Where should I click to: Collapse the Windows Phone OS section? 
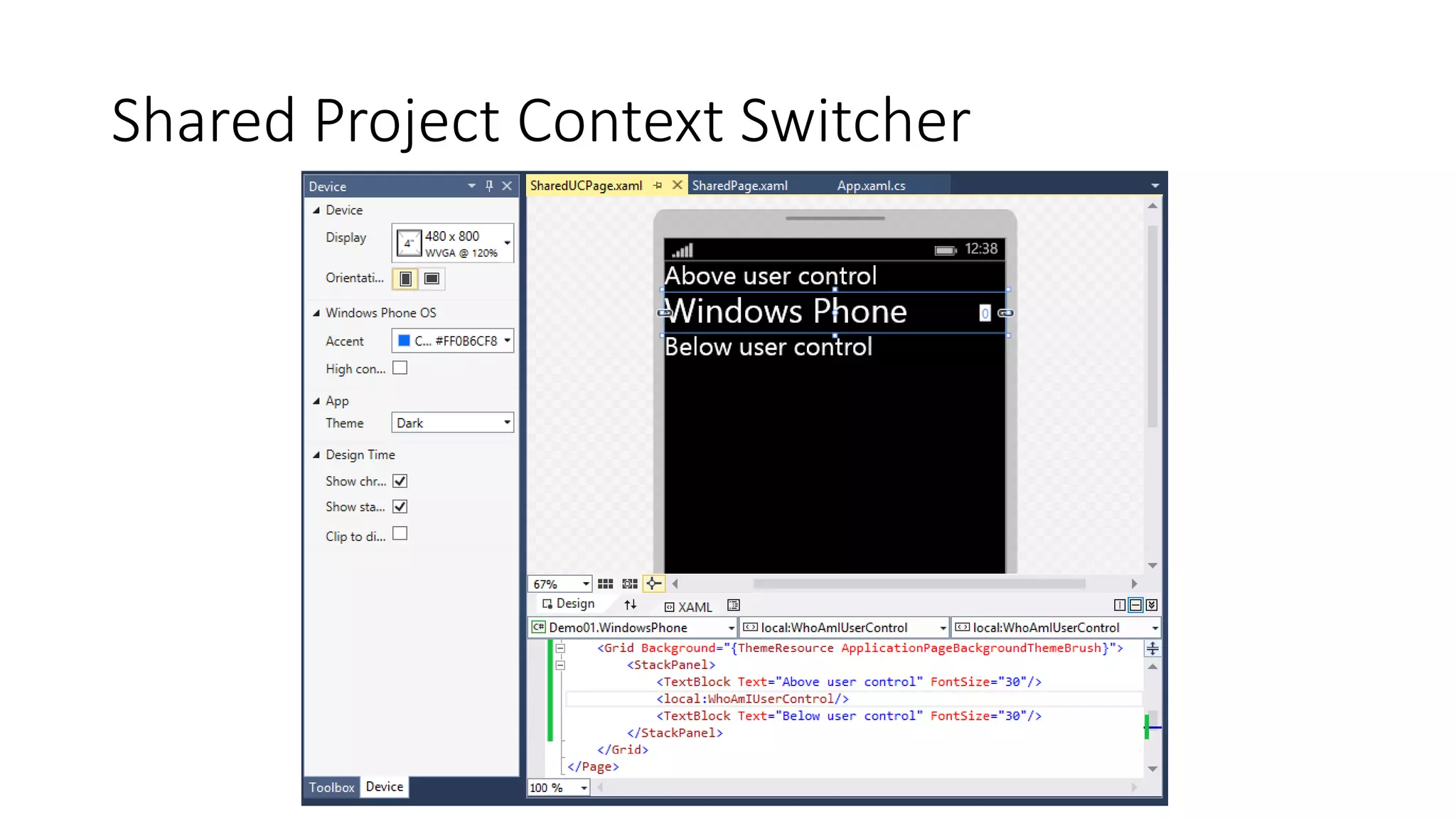(316, 313)
